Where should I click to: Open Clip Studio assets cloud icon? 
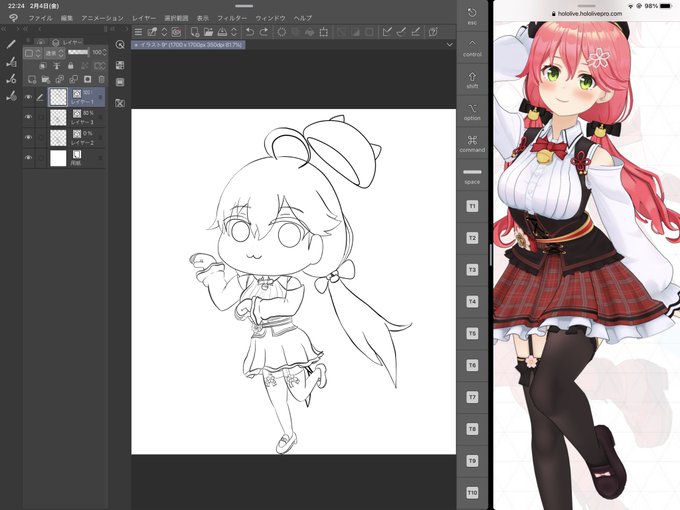pyautogui.click(x=176, y=32)
